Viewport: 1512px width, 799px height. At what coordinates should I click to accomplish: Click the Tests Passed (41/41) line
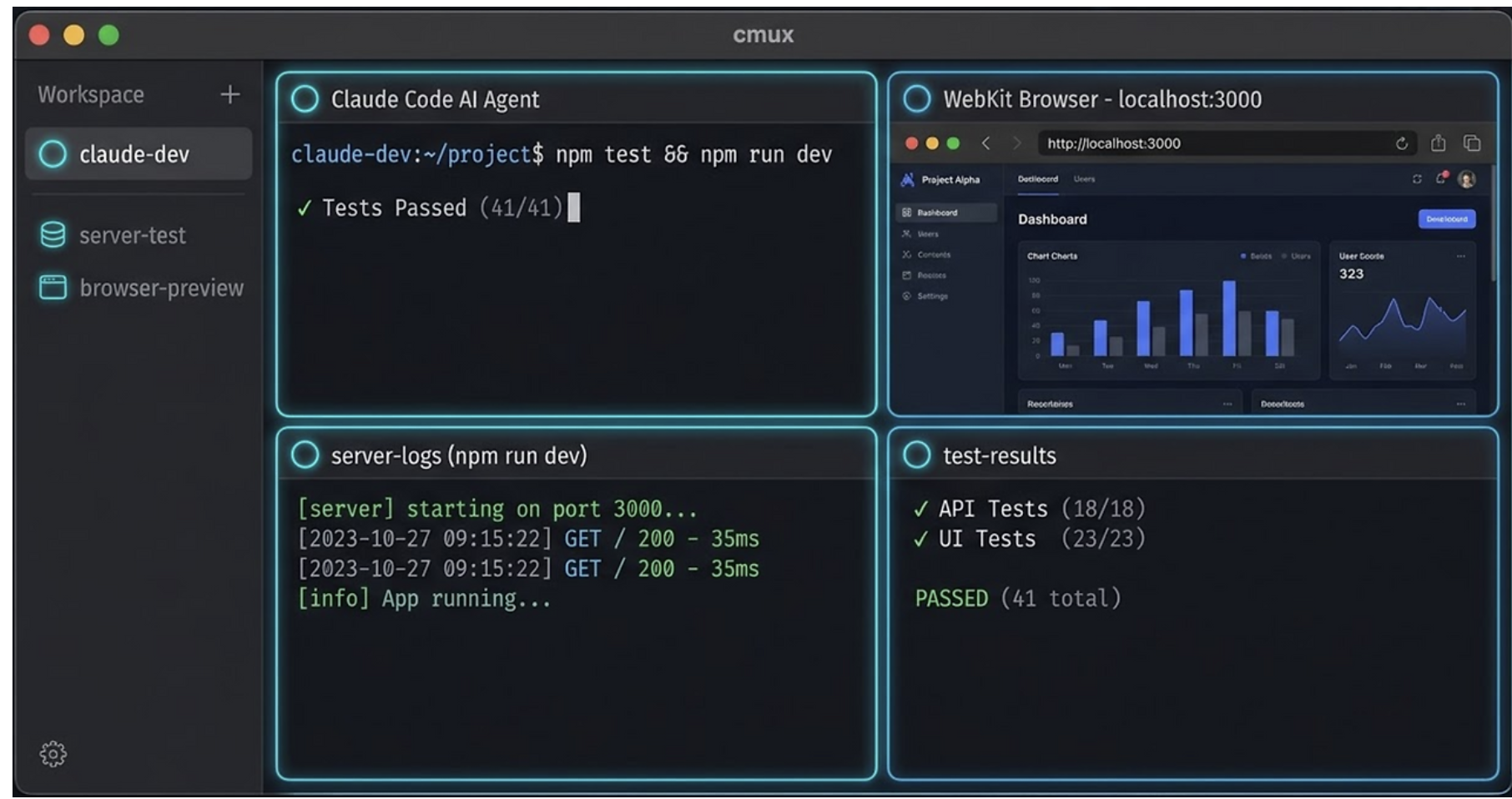point(430,208)
